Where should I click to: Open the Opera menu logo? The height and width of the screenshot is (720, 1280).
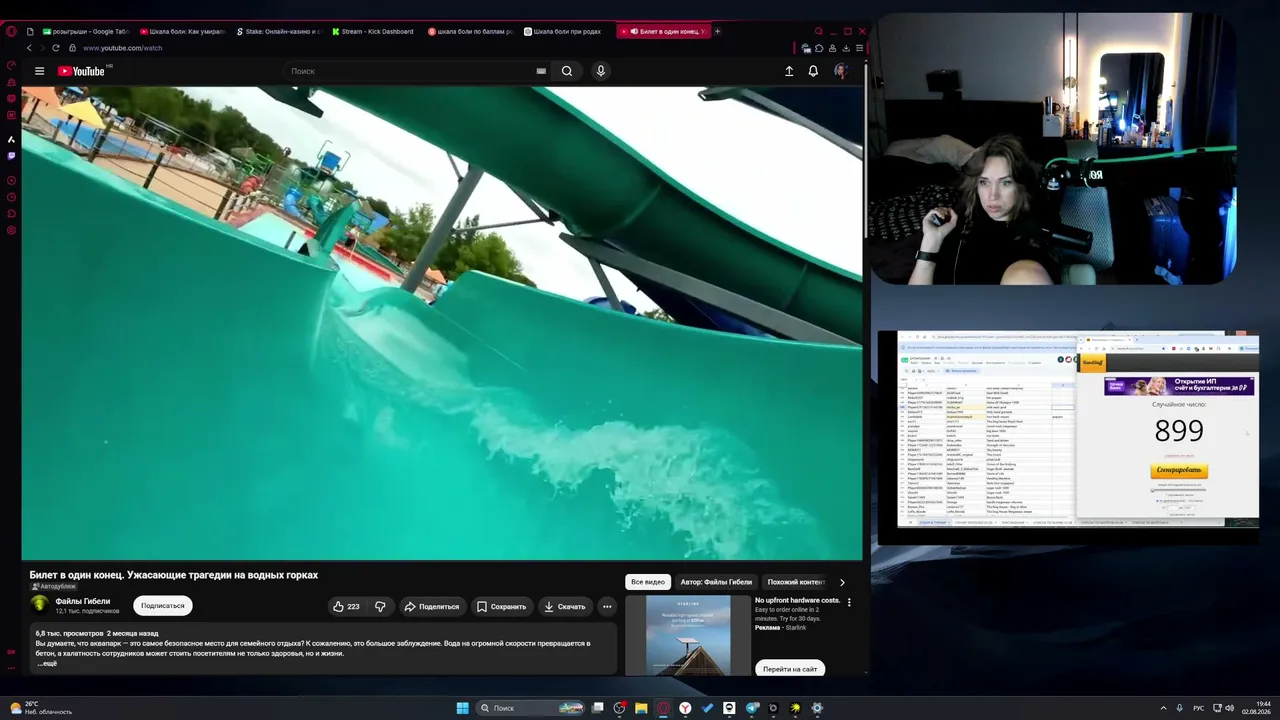[x=11, y=31]
